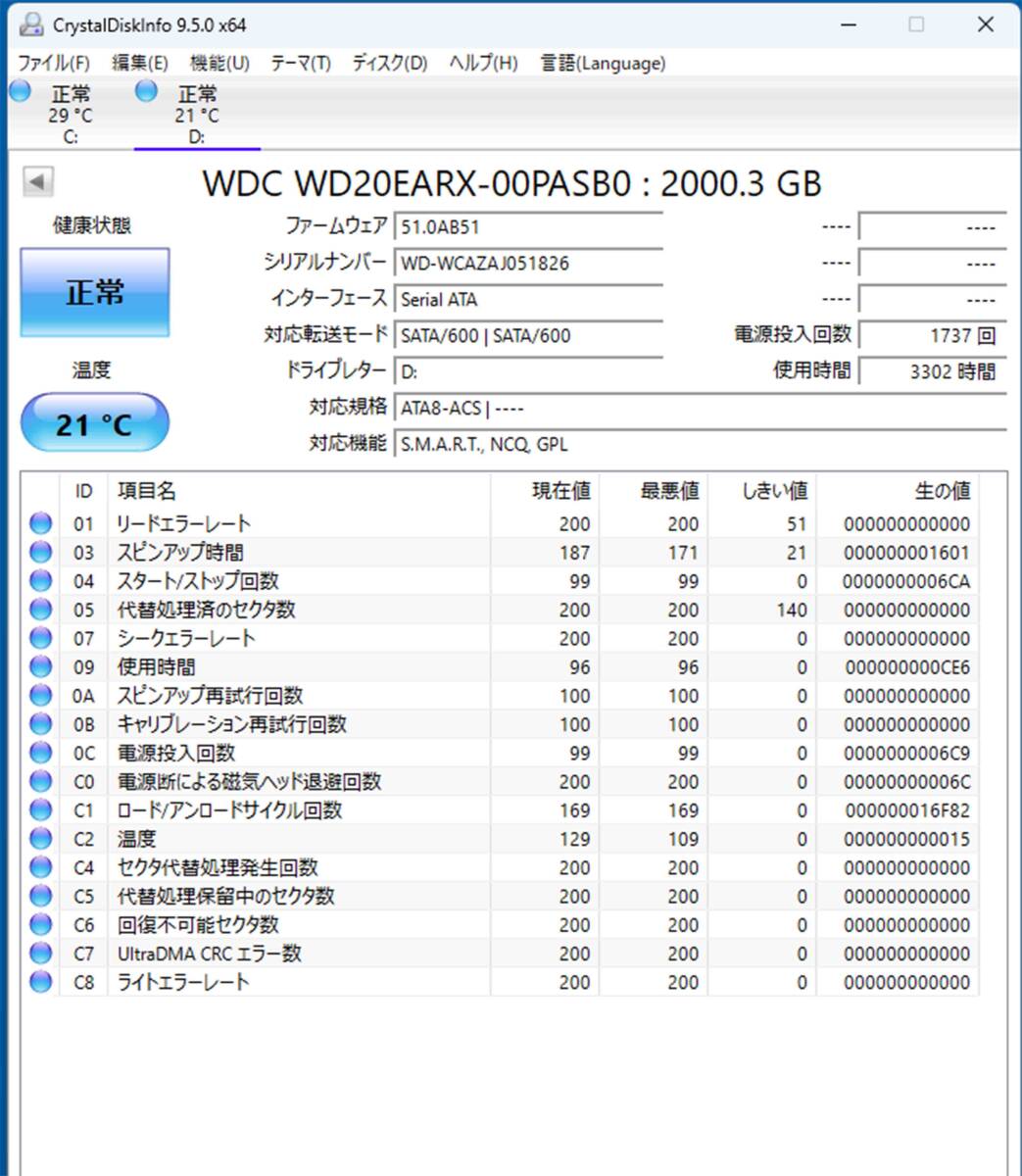Open the 編集(E) menu
This screenshot has width=1022, height=1176.
coord(140,63)
